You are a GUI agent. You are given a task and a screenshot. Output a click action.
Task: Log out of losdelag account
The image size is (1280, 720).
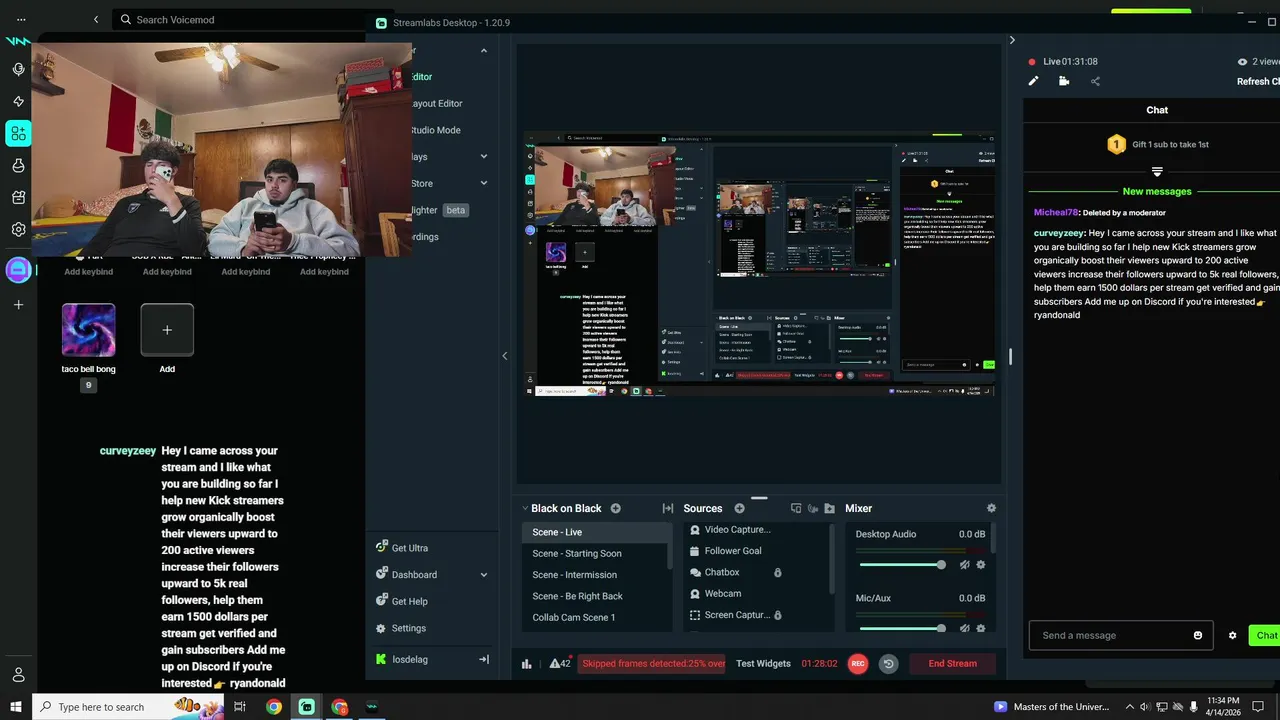pos(484,659)
